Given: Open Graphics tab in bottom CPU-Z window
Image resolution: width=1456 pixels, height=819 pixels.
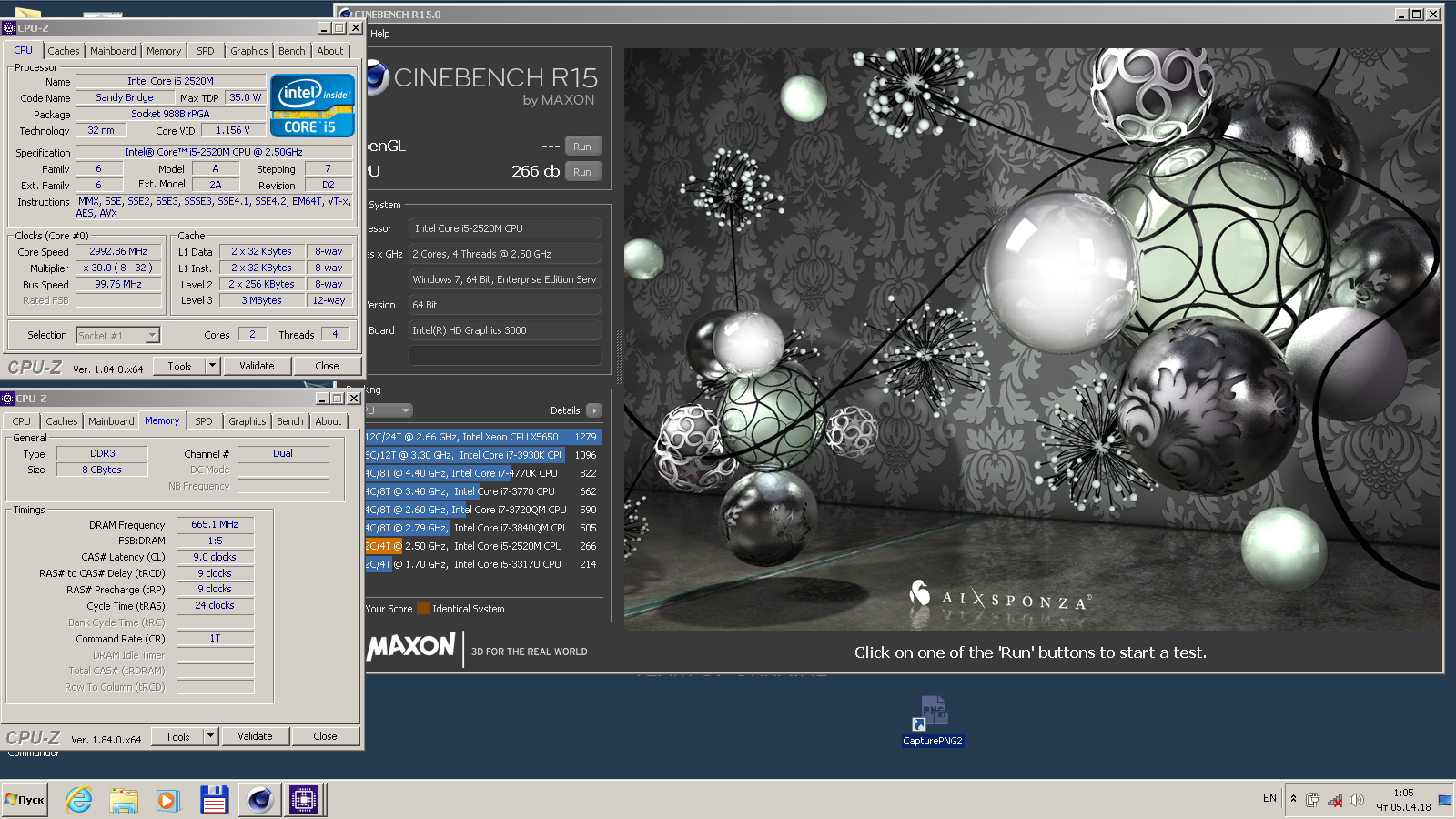Looking at the screenshot, I should (x=248, y=421).
